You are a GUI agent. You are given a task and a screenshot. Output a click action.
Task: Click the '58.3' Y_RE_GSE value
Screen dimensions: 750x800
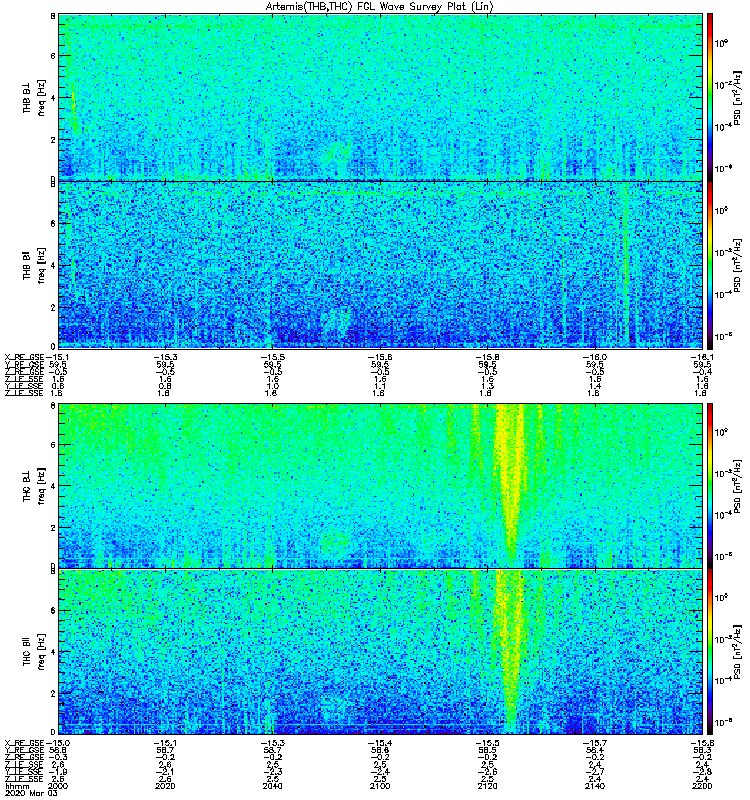tap(702, 750)
